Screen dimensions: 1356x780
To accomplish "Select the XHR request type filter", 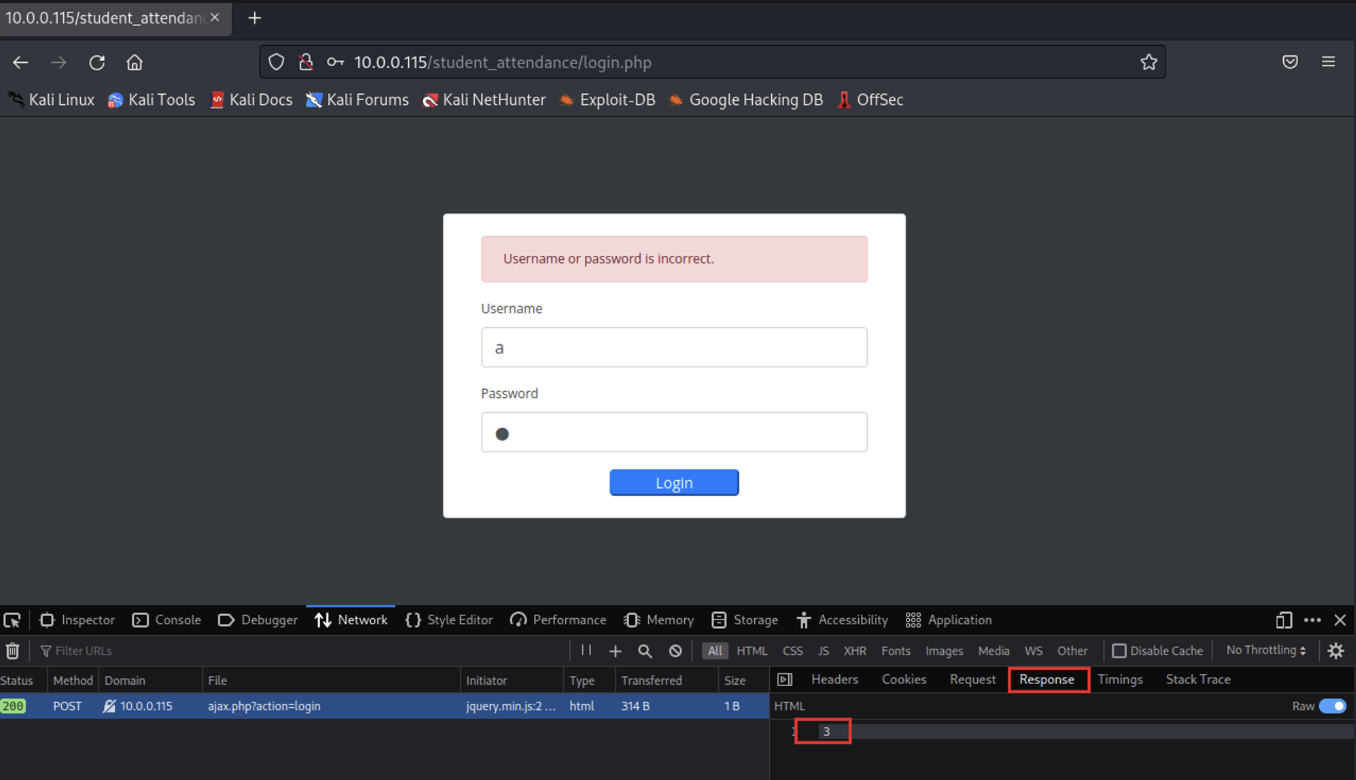I will pos(855,651).
